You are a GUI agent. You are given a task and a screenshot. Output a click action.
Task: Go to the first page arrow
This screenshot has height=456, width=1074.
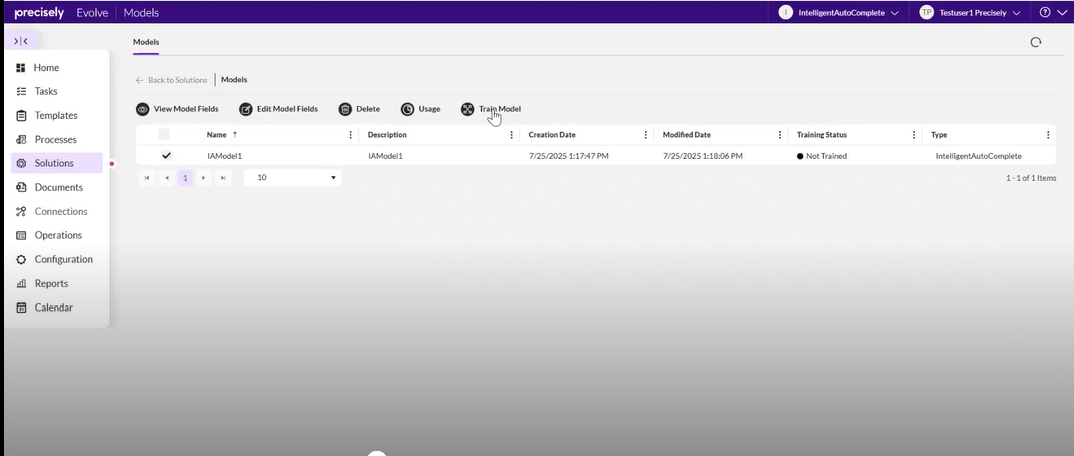click(x=147, y=178)
